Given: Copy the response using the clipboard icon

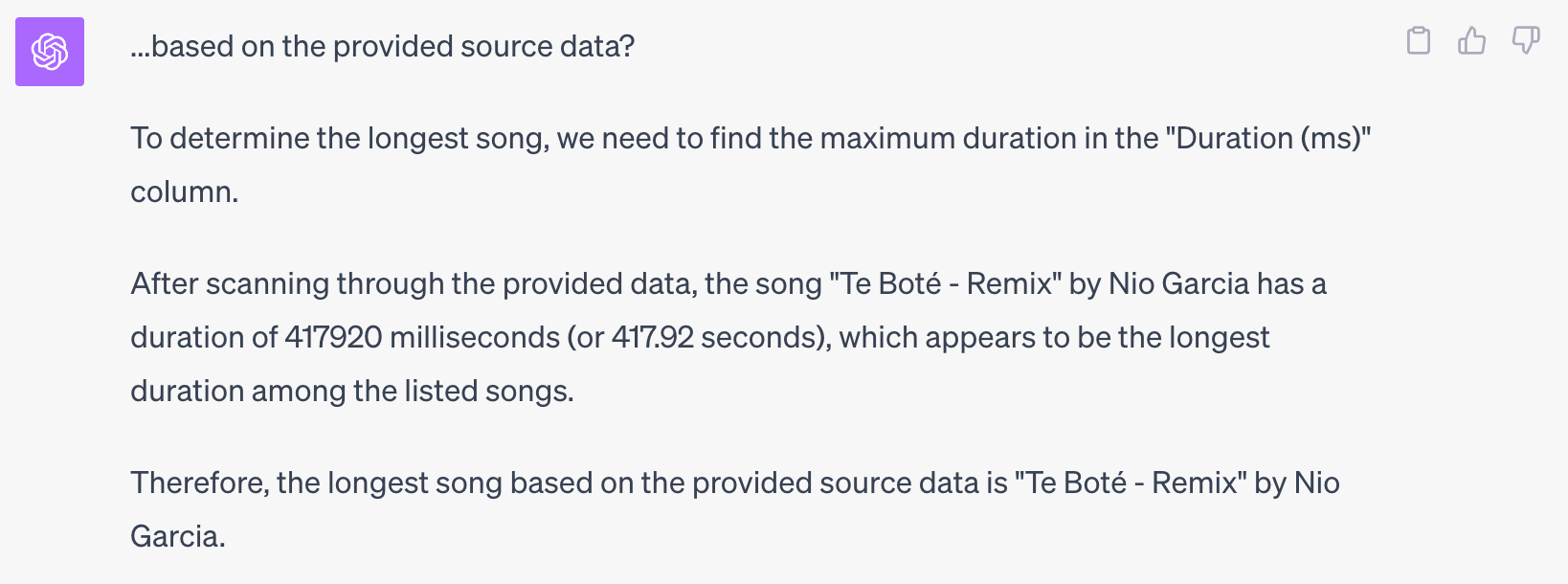Looking at the screenshot, I should 1418,41.
